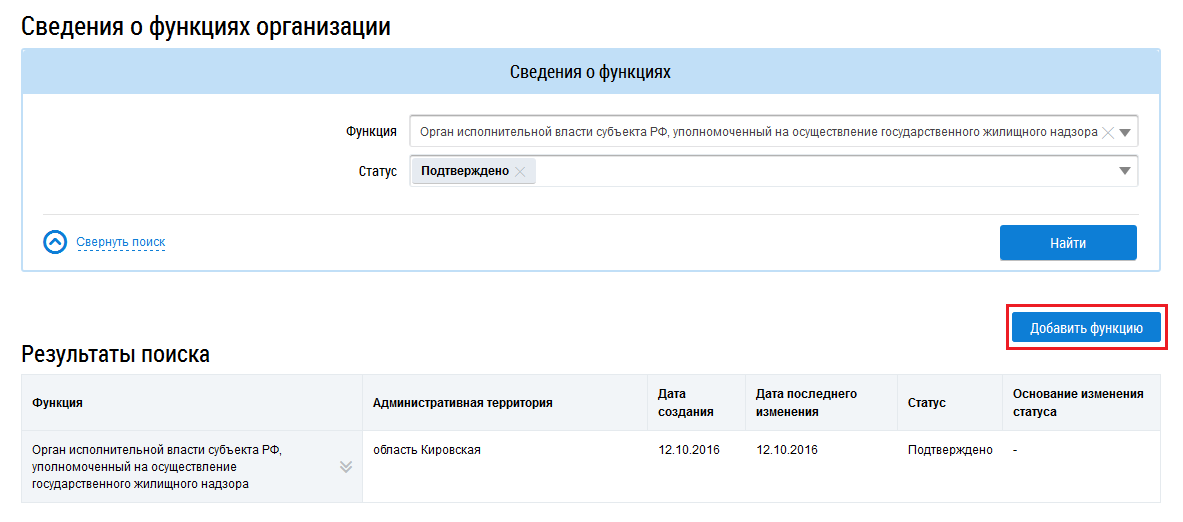
Task: Click the Основание изменения статуса column header
Action: (1077, 402)
